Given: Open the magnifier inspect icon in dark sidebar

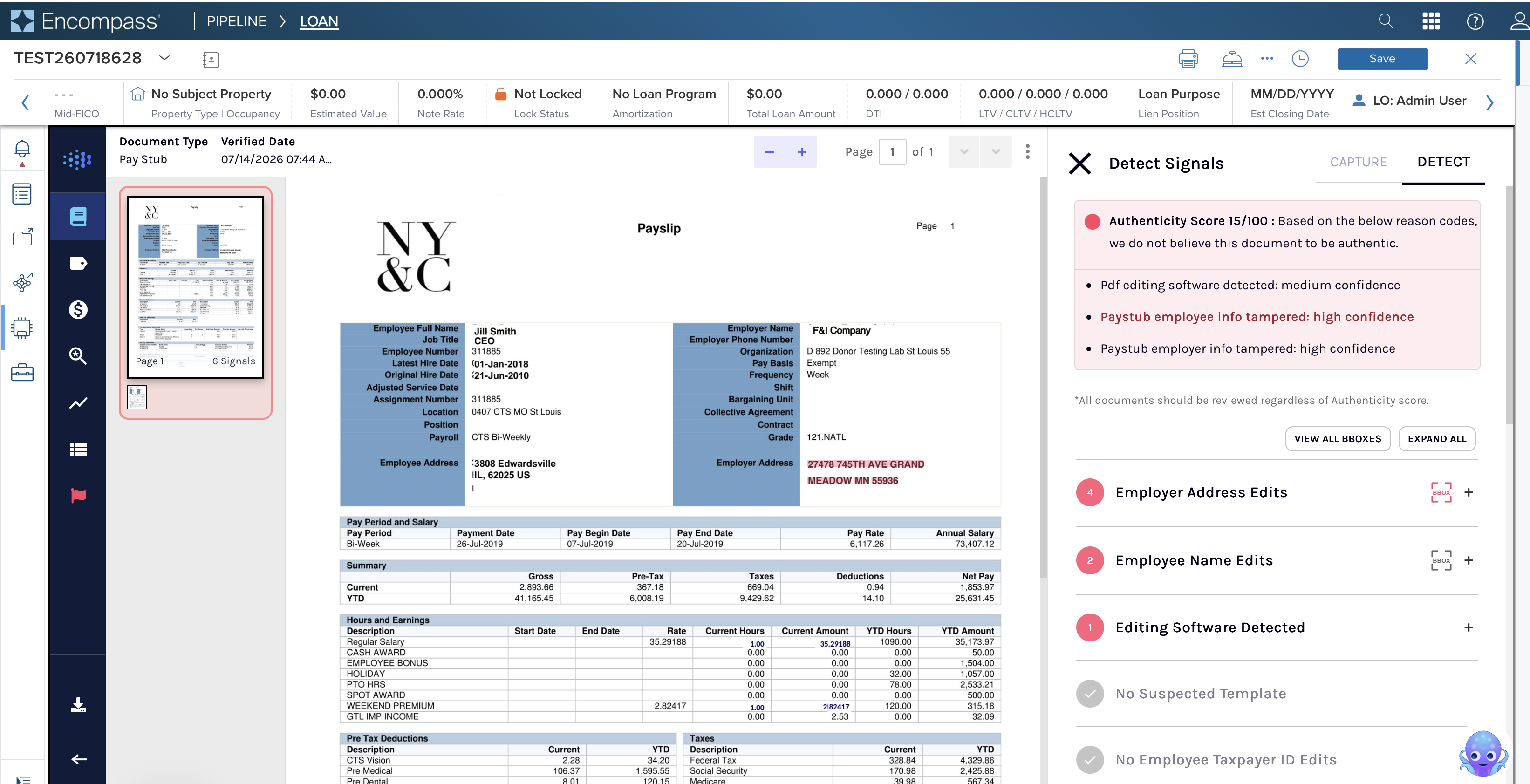Looking at the screenshot, I should (78, 356).
